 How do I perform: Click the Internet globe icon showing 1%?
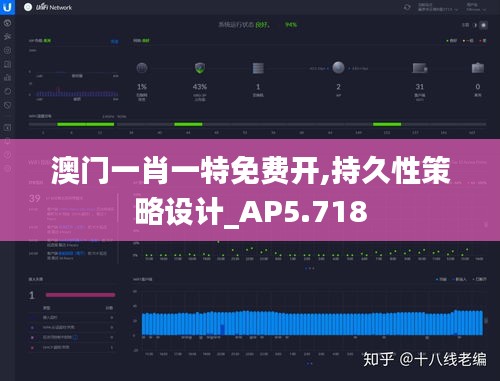(x=142, y=68)
